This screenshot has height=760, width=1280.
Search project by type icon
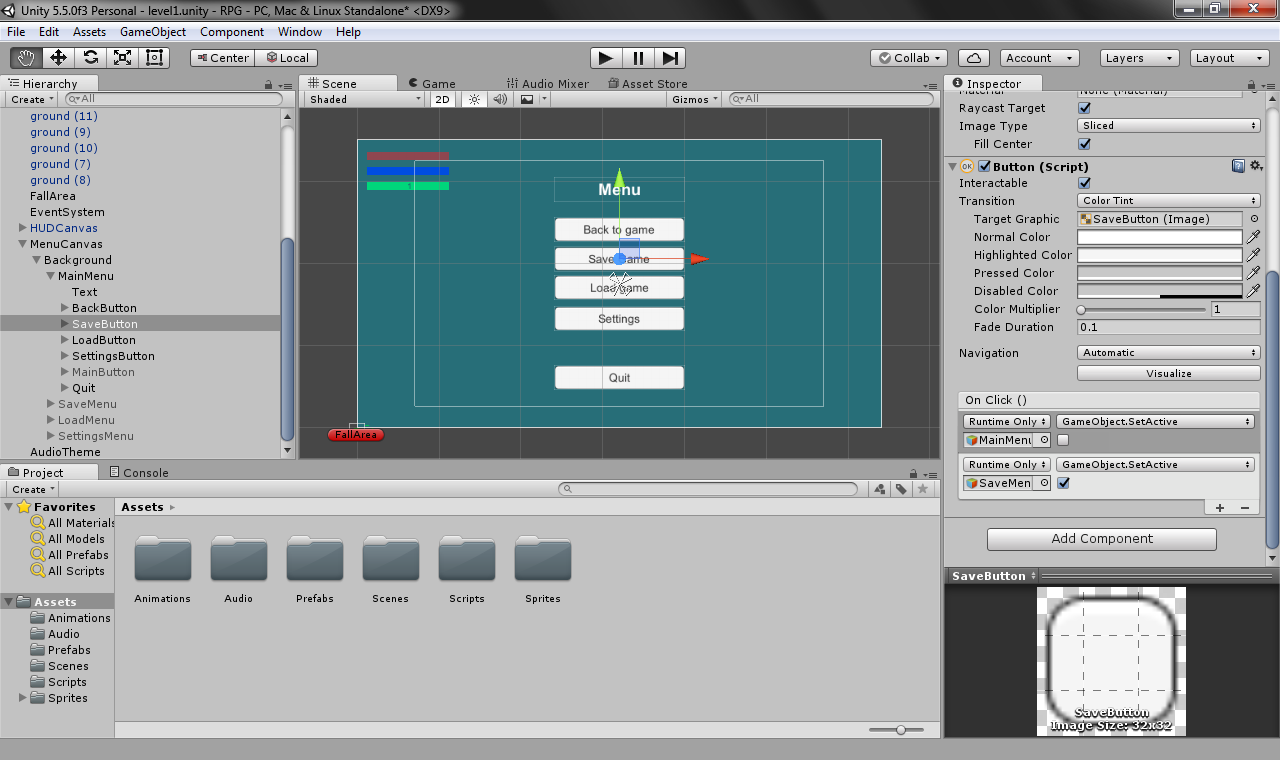[879, 489]
